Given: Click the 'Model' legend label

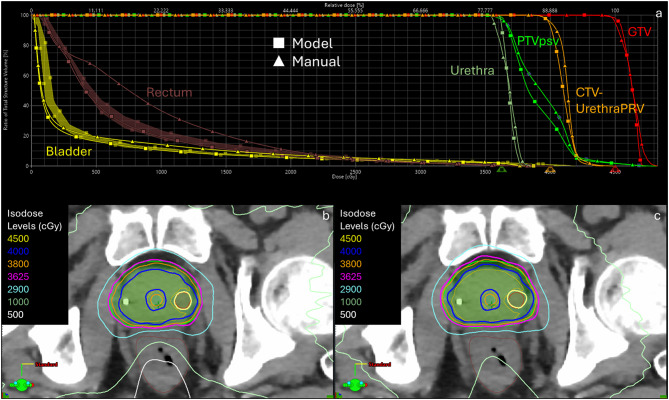Looking at the screenshot, I should click(x=312, y=43).
